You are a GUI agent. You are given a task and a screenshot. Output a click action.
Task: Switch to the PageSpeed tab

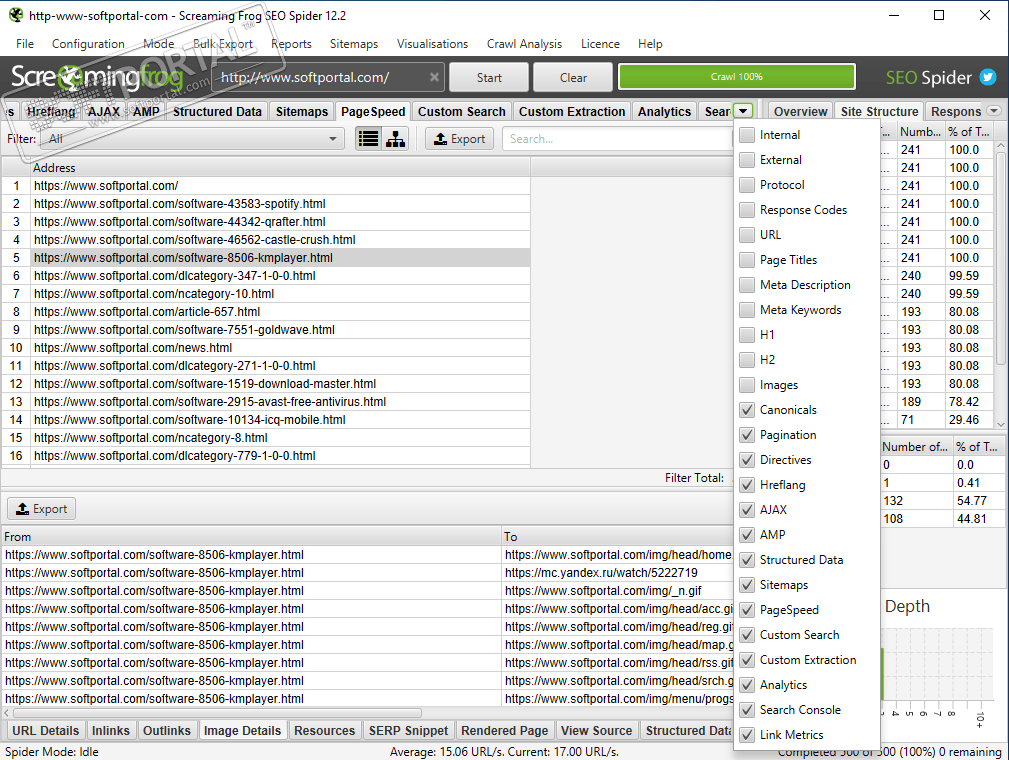(x=373, y=111)
